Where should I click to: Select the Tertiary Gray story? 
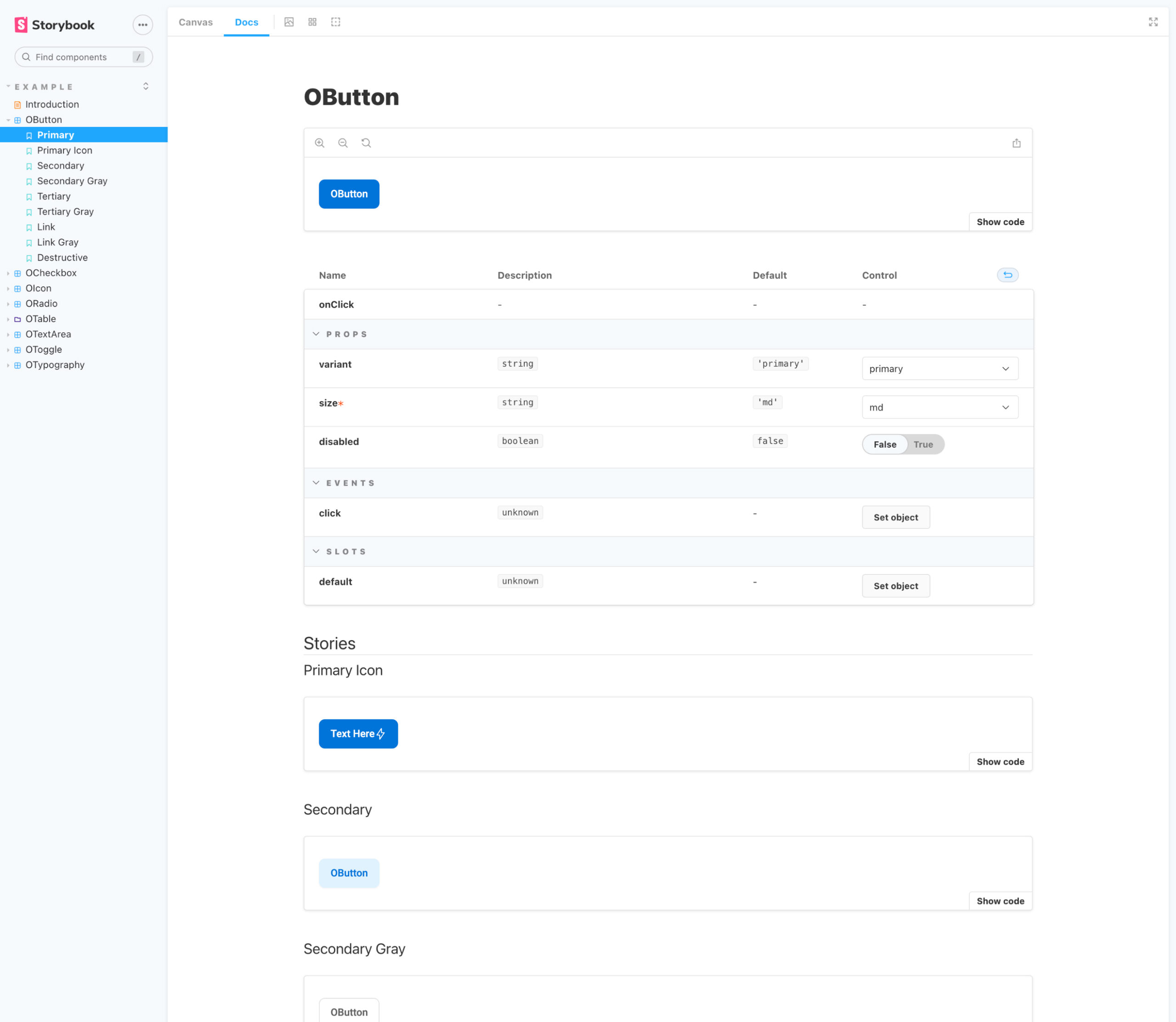click(65, 212)
